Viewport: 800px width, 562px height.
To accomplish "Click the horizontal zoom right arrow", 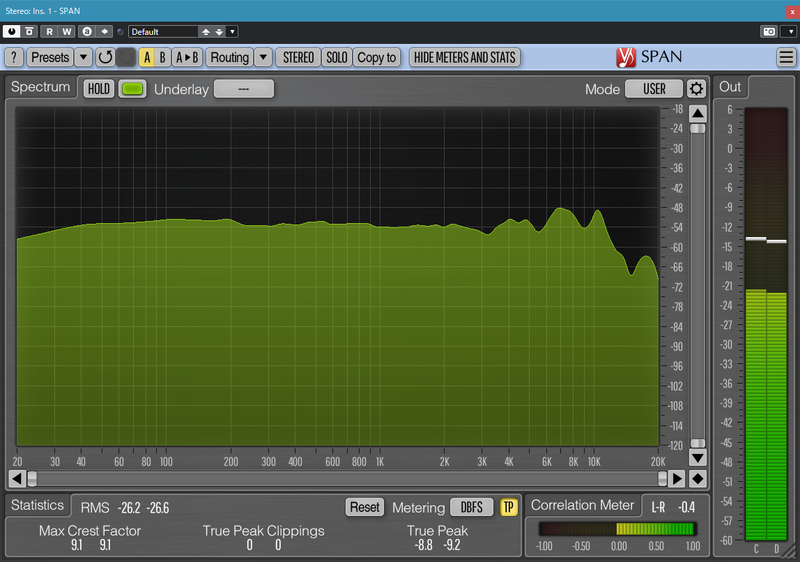I will tap(677, 478).
